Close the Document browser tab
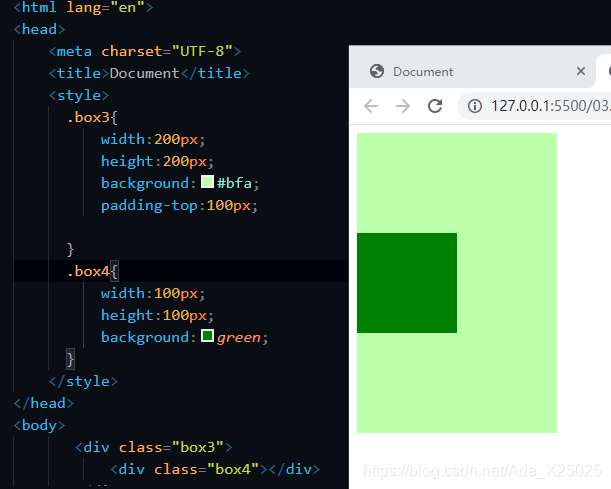 point(581,71)
